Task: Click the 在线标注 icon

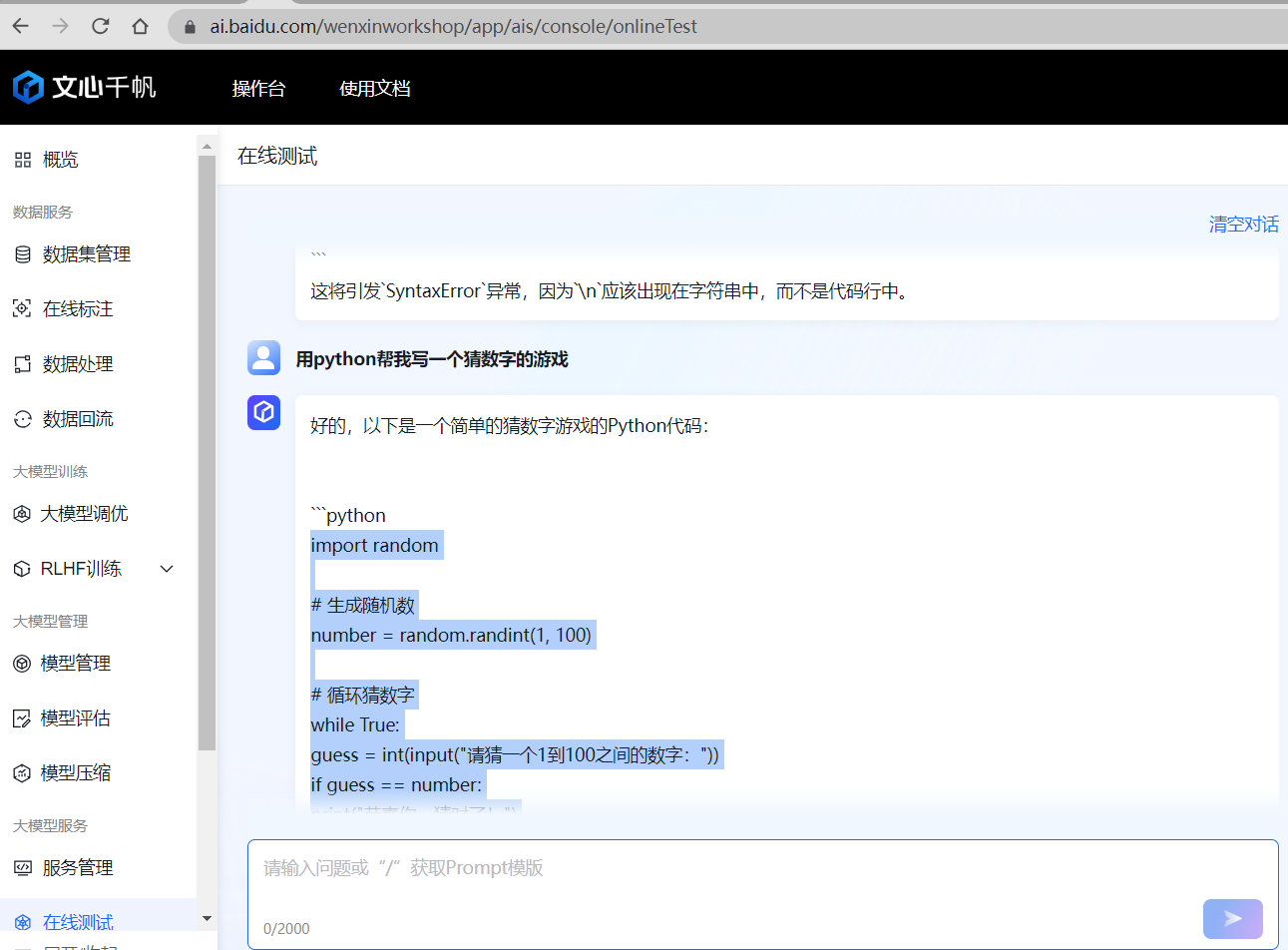Action: (x=22, y=308)
